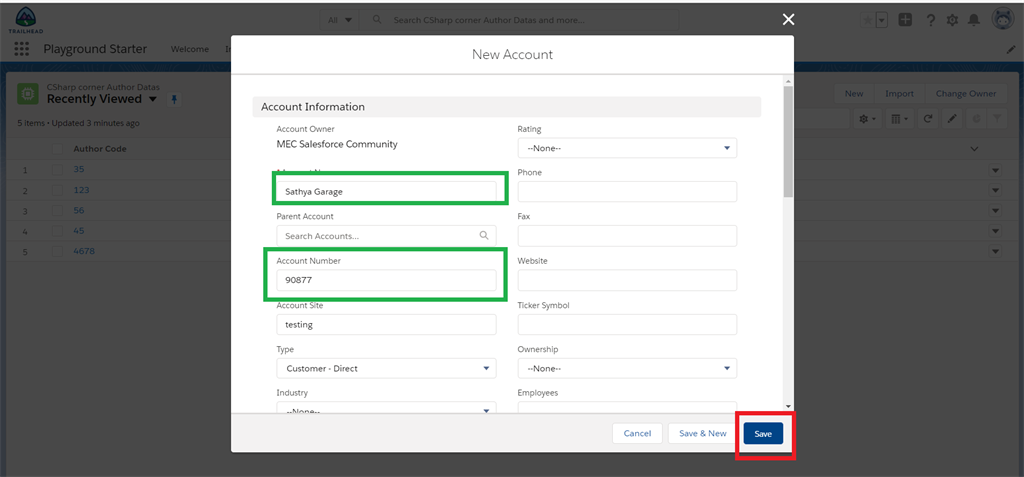The height and width of the screenshot is (477, 1024).
Task: Click the Trailhead logo
Action: 24,20
